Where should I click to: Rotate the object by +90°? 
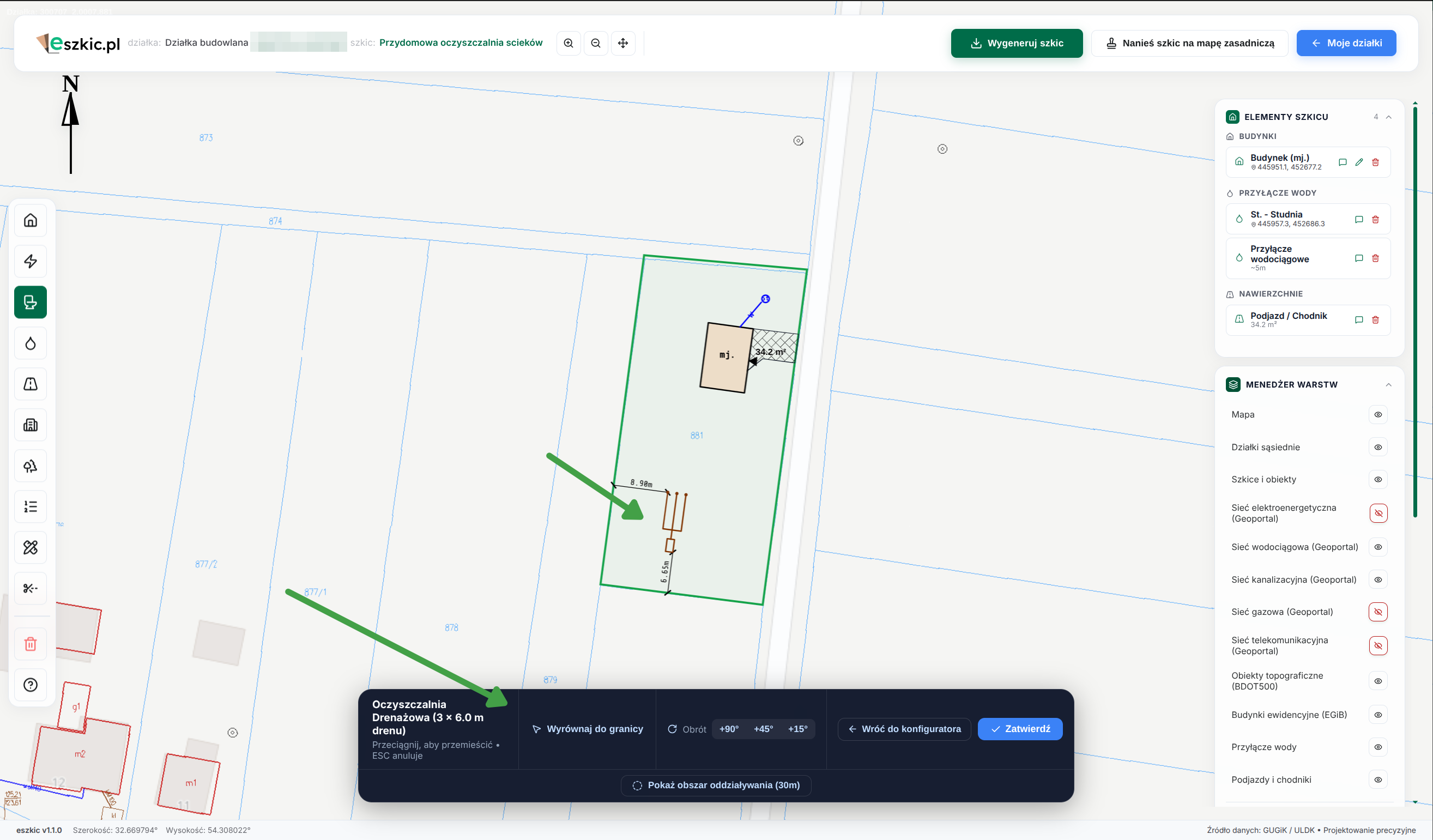(x=728, y=729)
